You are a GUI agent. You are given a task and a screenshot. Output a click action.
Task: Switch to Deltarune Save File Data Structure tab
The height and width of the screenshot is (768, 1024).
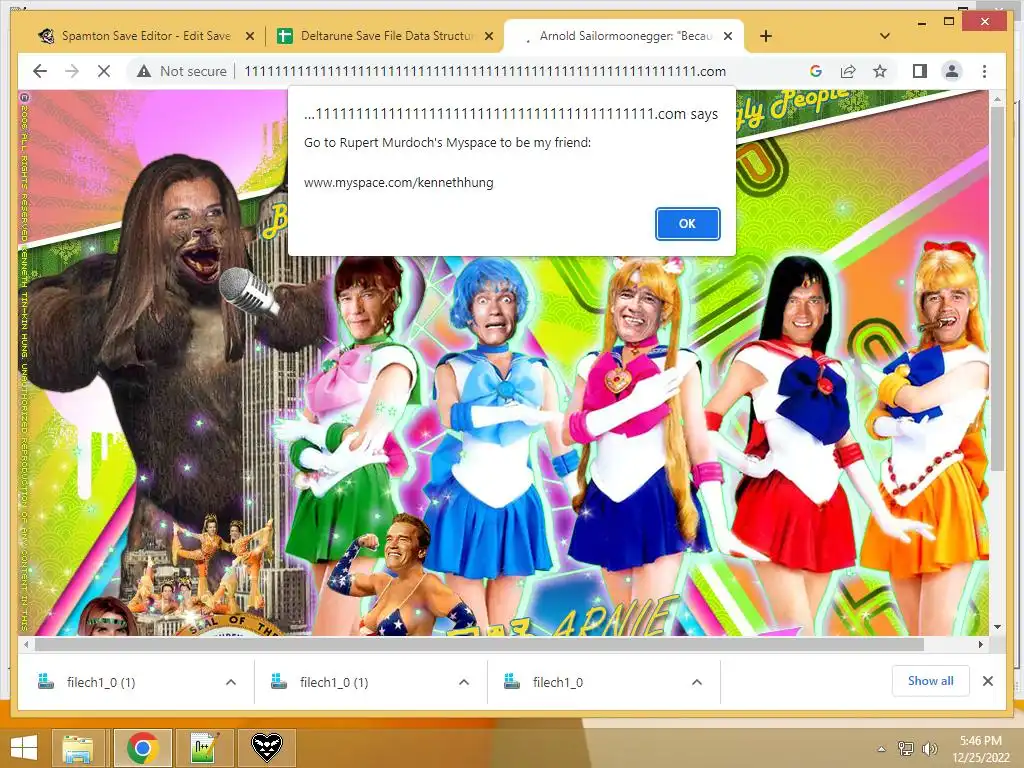pyautogui.click(x=385, y=36)
